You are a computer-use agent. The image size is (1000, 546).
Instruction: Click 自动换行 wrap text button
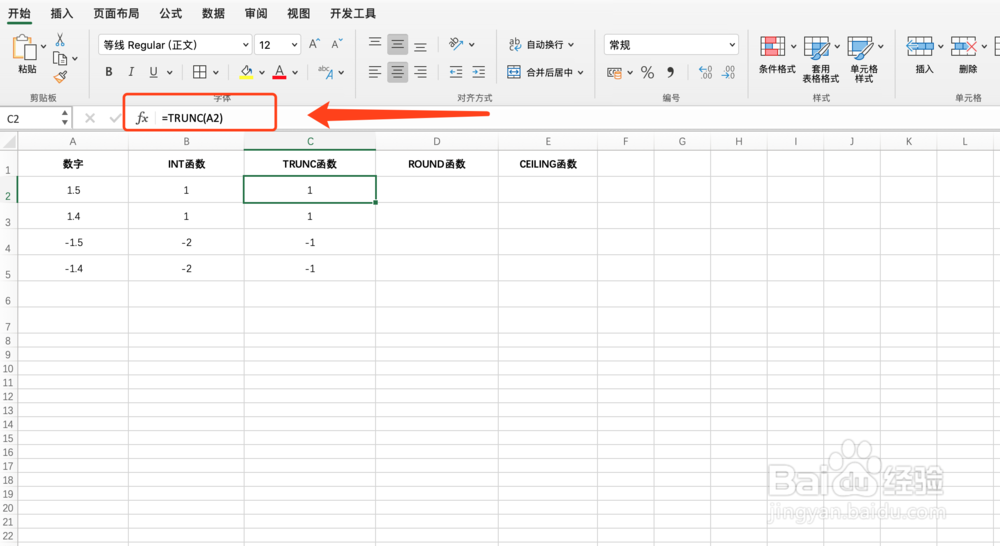coord(541,45)
